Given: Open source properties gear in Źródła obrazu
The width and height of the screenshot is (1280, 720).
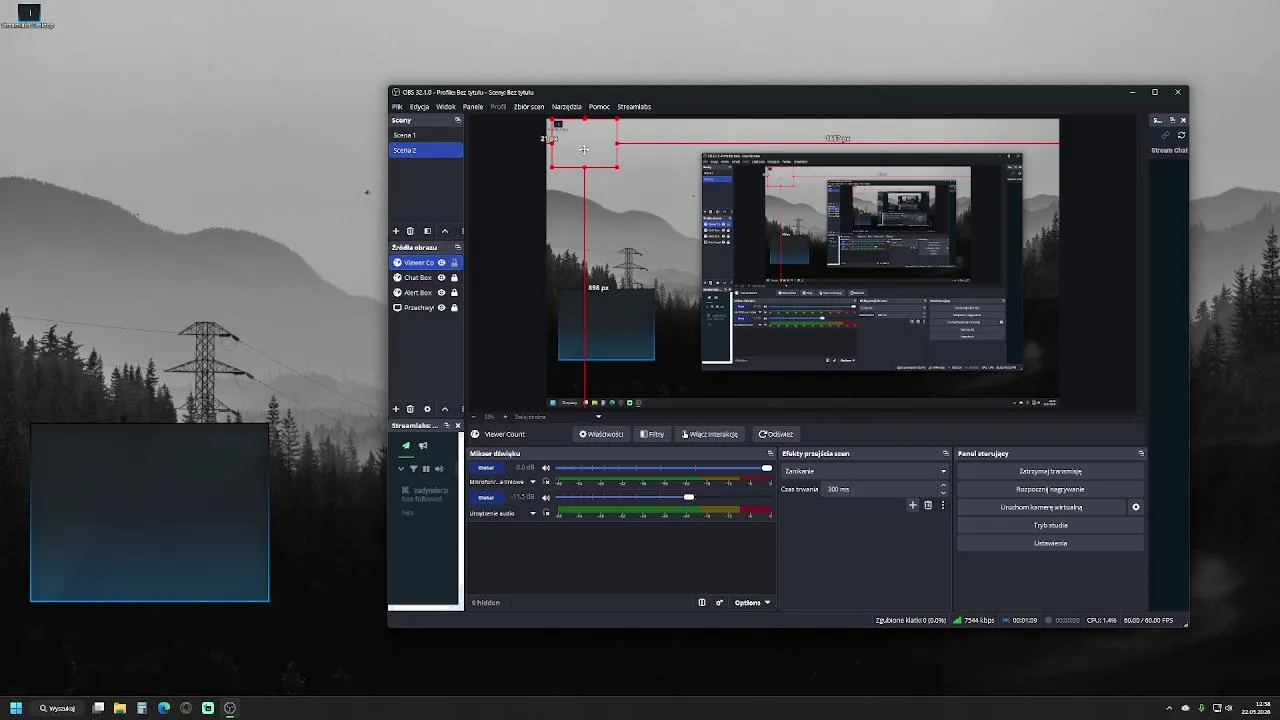Looking at the screenshot, I should [x=427, y=409].
